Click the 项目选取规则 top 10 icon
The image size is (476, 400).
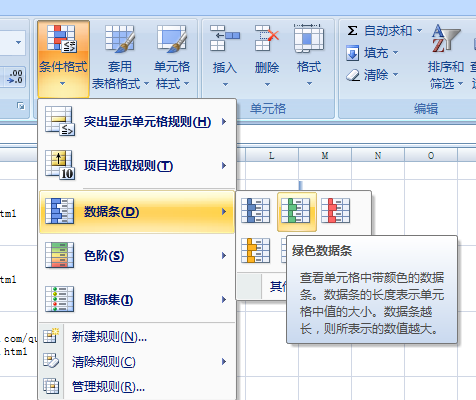click(x=60, y=165)
